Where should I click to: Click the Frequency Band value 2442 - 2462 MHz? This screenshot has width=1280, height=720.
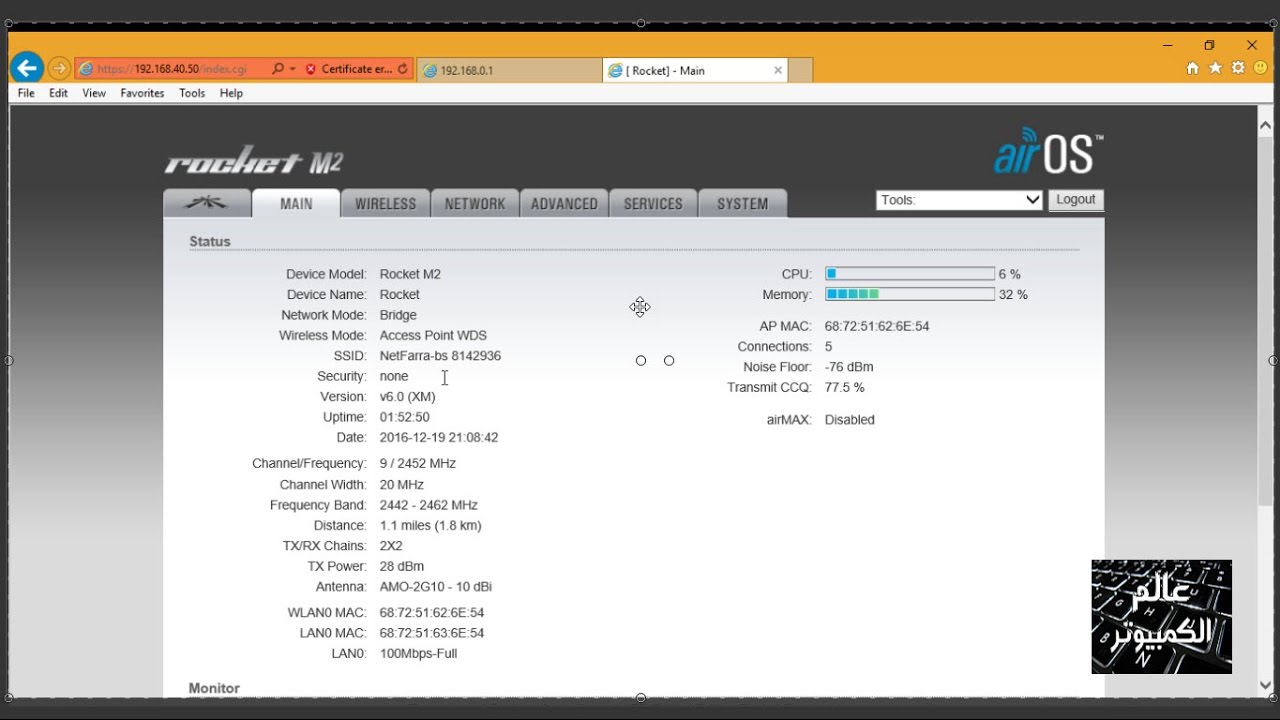click(429, 505)
